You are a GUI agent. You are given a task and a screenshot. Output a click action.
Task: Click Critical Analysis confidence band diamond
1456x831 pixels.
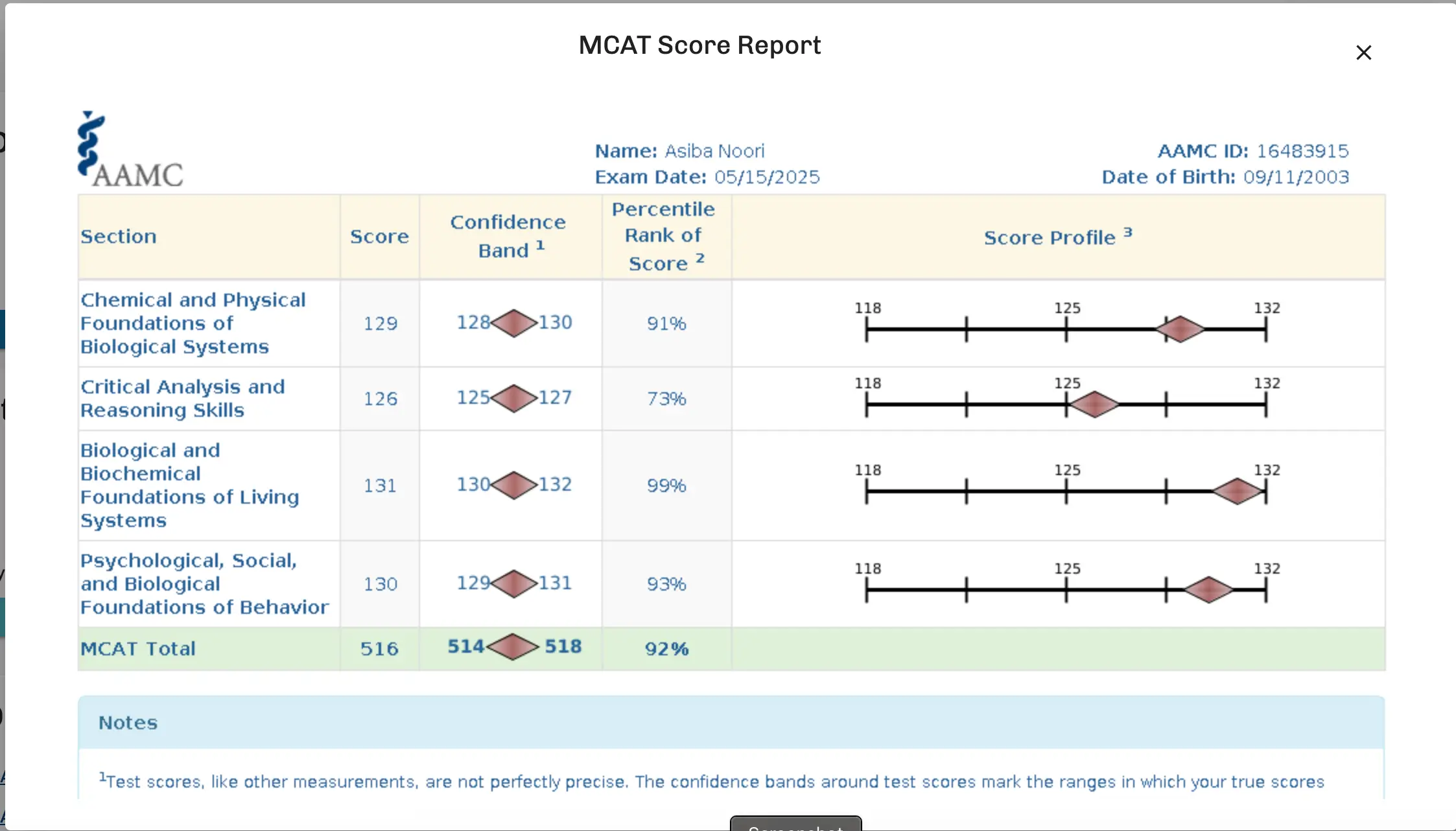[x=513, y=398]
